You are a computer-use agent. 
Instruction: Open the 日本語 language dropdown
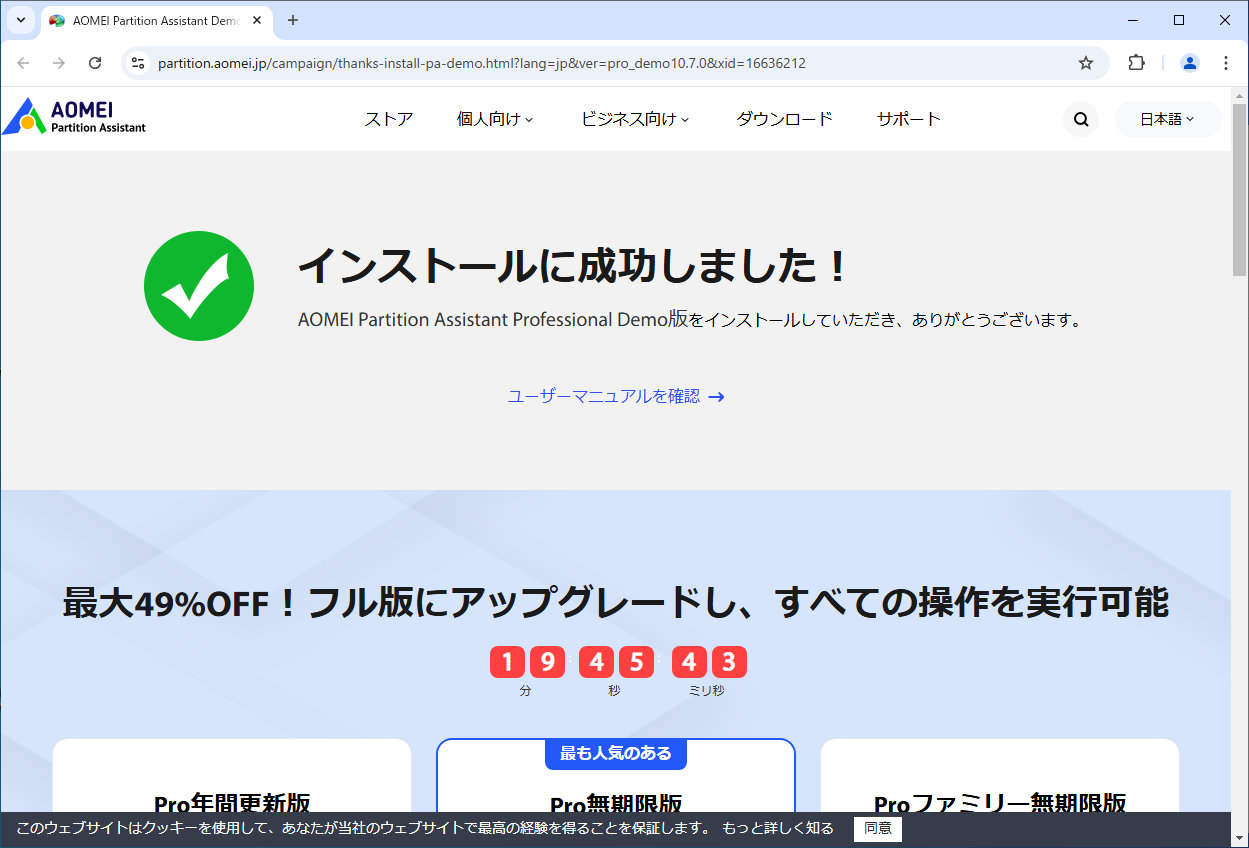[x=1168, y=118]
